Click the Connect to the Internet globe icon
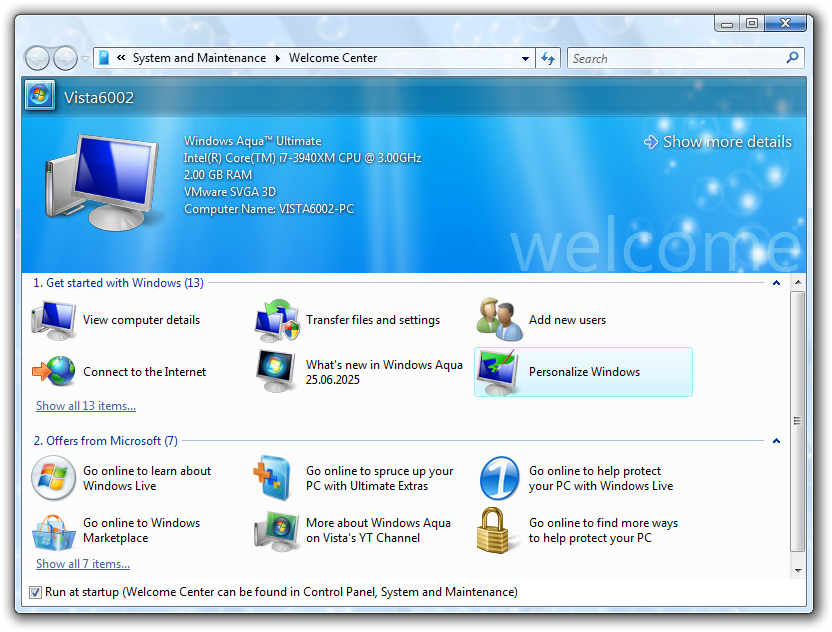The height and width of the screenshot is (632, 832). pyautogui.click(x=54, y=372)
